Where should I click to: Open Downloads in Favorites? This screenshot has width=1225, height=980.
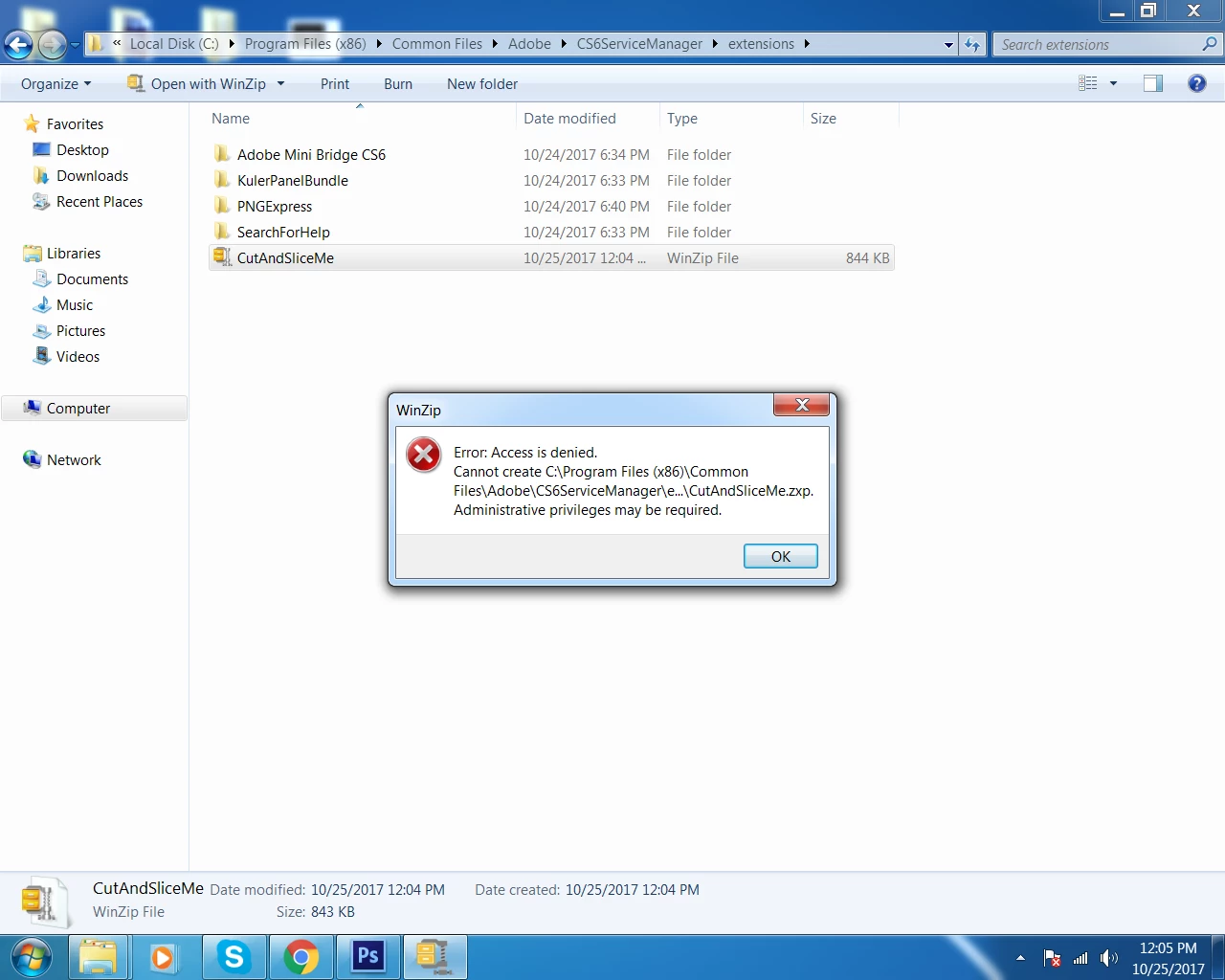coord(92,175)
